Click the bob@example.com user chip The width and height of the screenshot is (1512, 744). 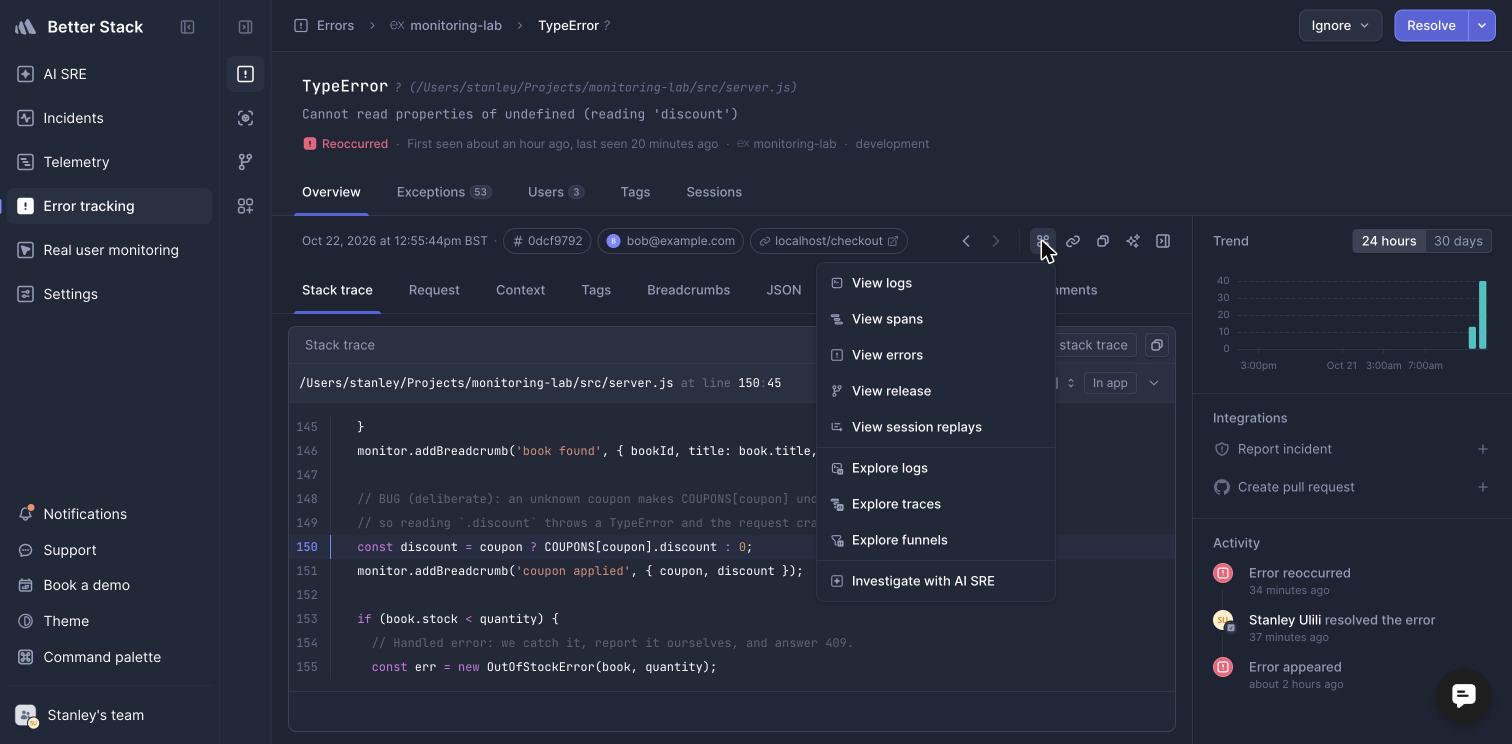671,241
